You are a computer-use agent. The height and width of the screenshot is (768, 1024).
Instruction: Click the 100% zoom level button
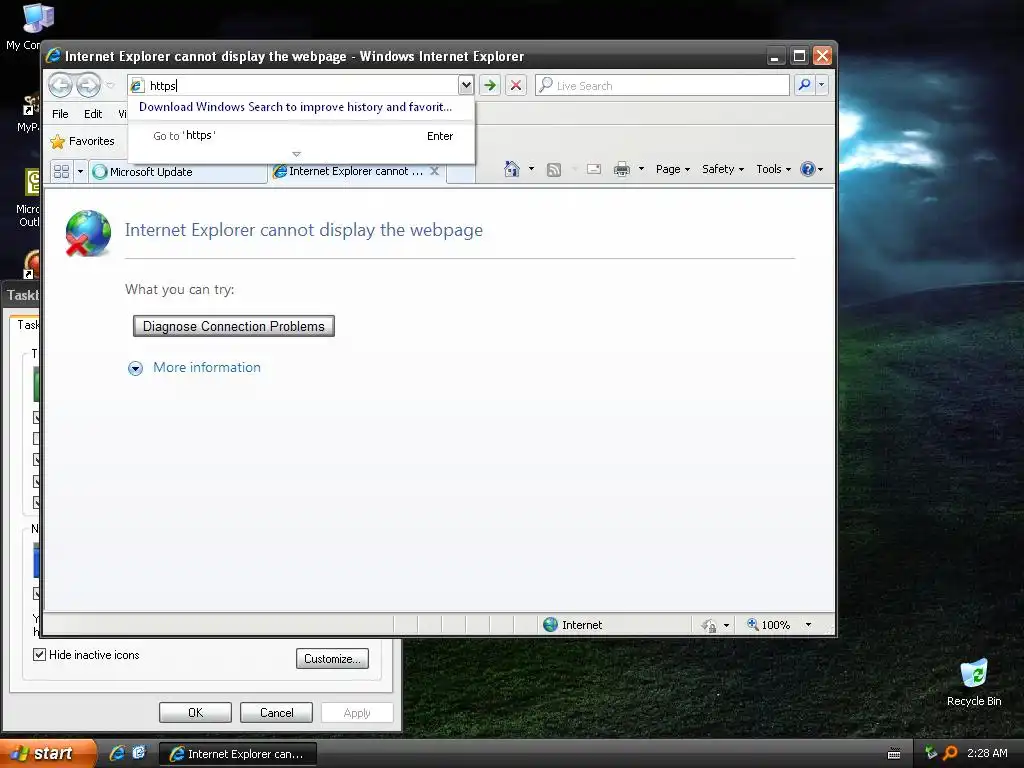[768, 625]
